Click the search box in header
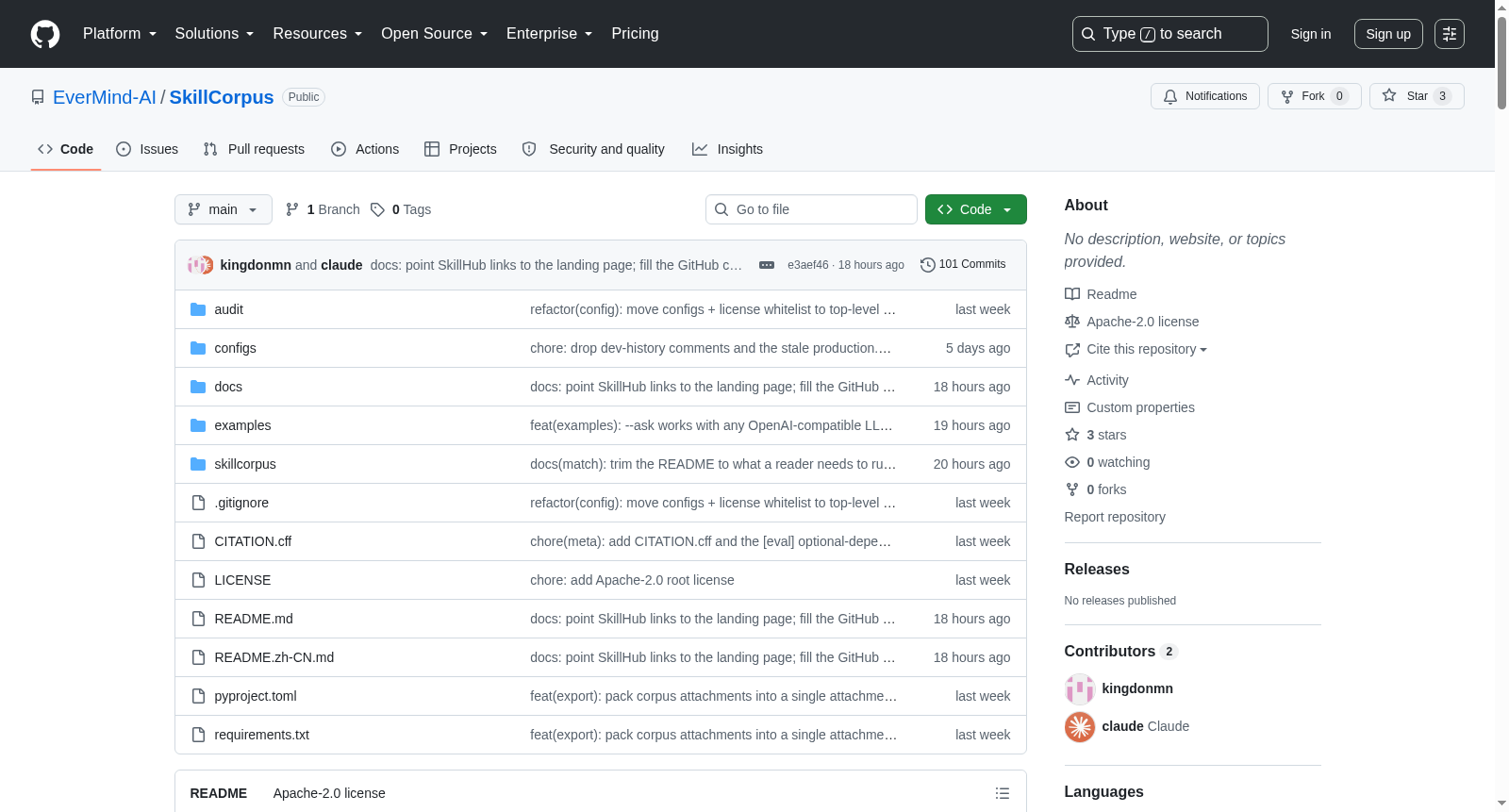The image size is (1509, 812). coord(1170,34)
